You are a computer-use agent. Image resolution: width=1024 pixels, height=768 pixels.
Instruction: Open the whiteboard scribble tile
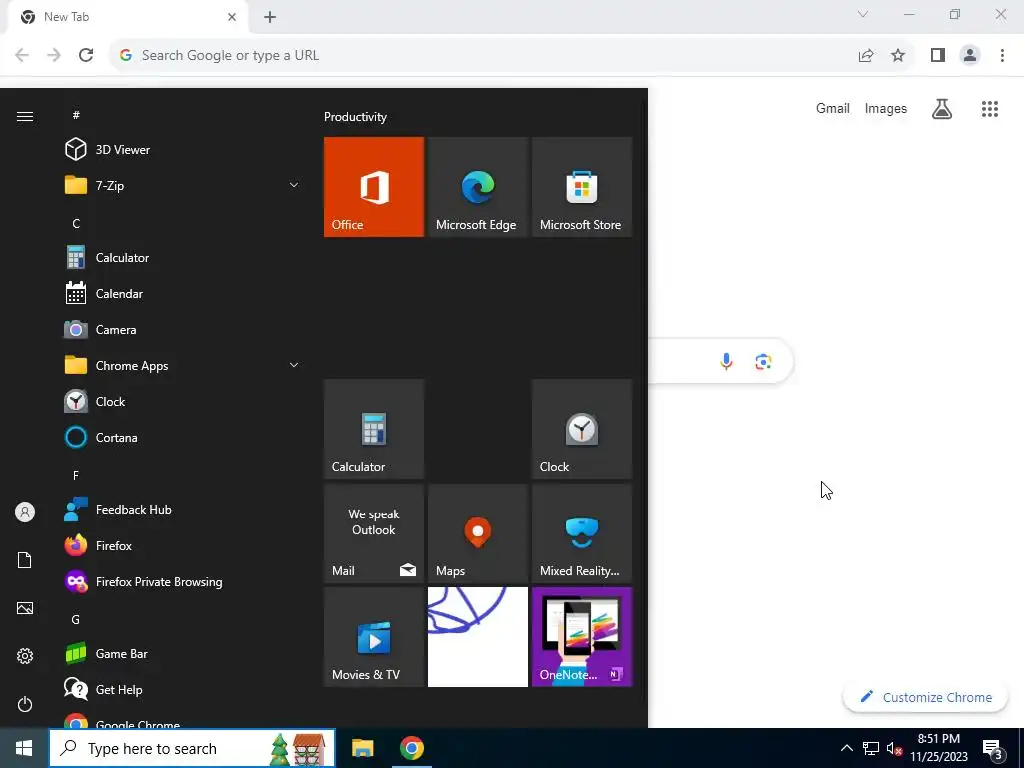pos(477,637)
